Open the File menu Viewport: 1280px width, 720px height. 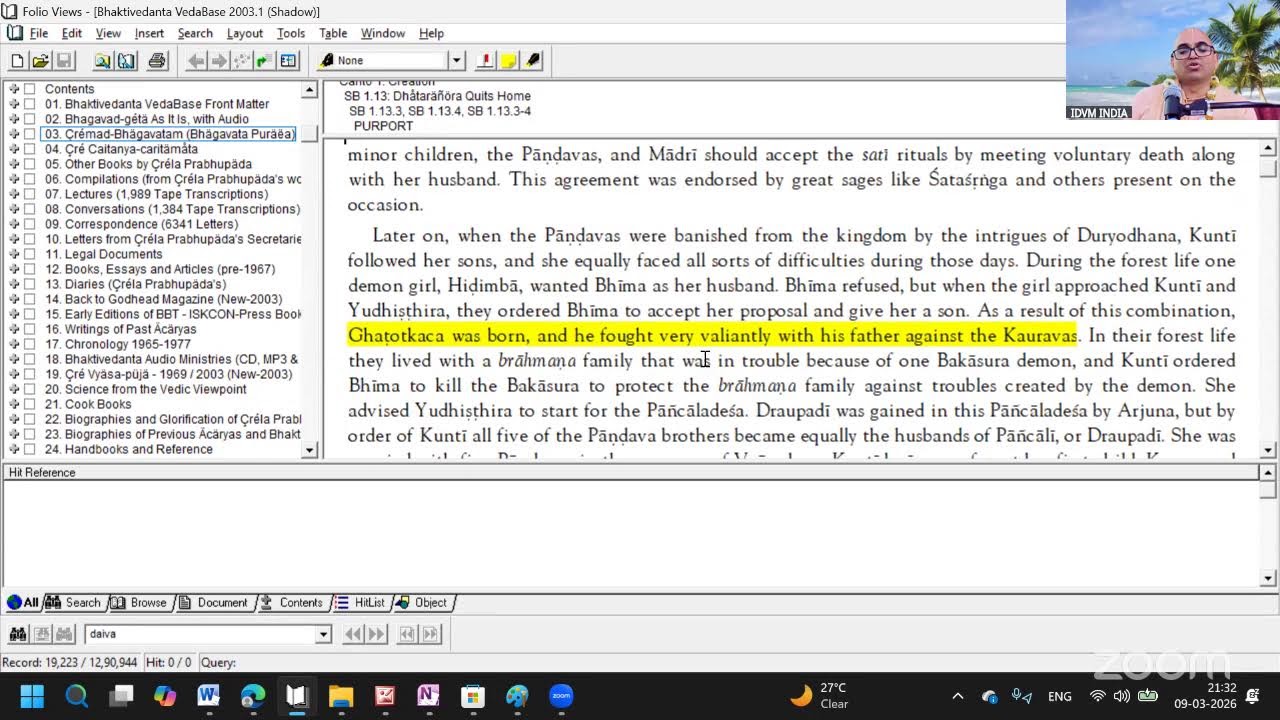38,33
